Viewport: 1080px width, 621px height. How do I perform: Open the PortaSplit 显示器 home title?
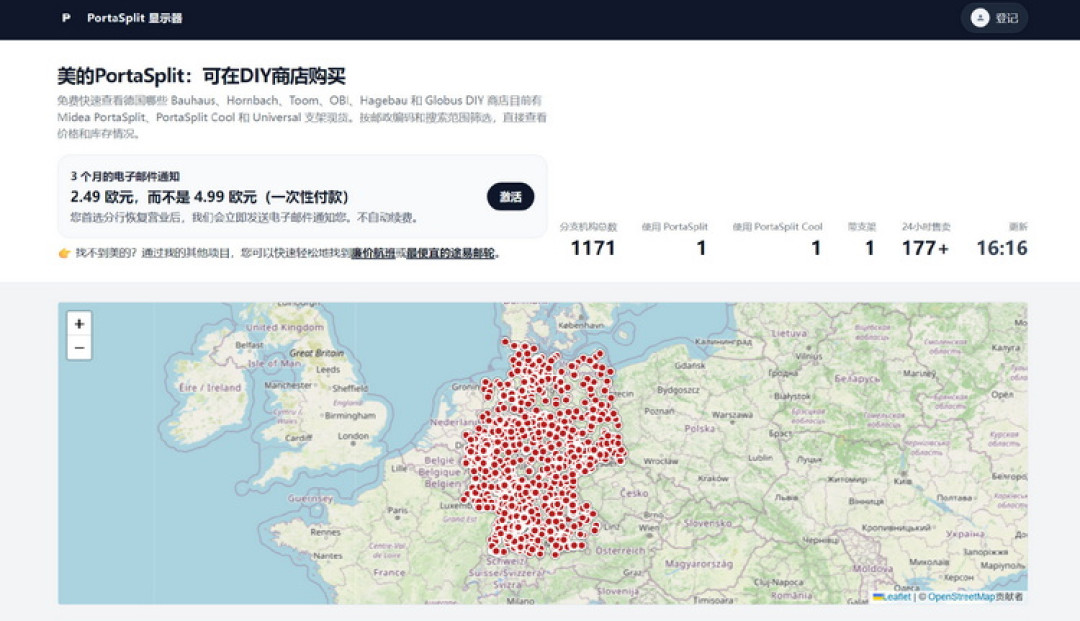pos(134,18)
